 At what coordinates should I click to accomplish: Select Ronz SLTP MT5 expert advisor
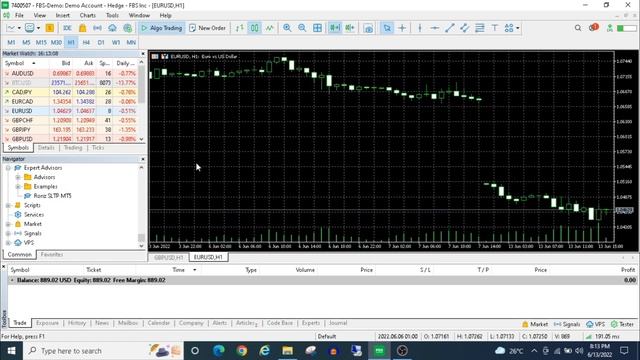[x=52, y=196]
